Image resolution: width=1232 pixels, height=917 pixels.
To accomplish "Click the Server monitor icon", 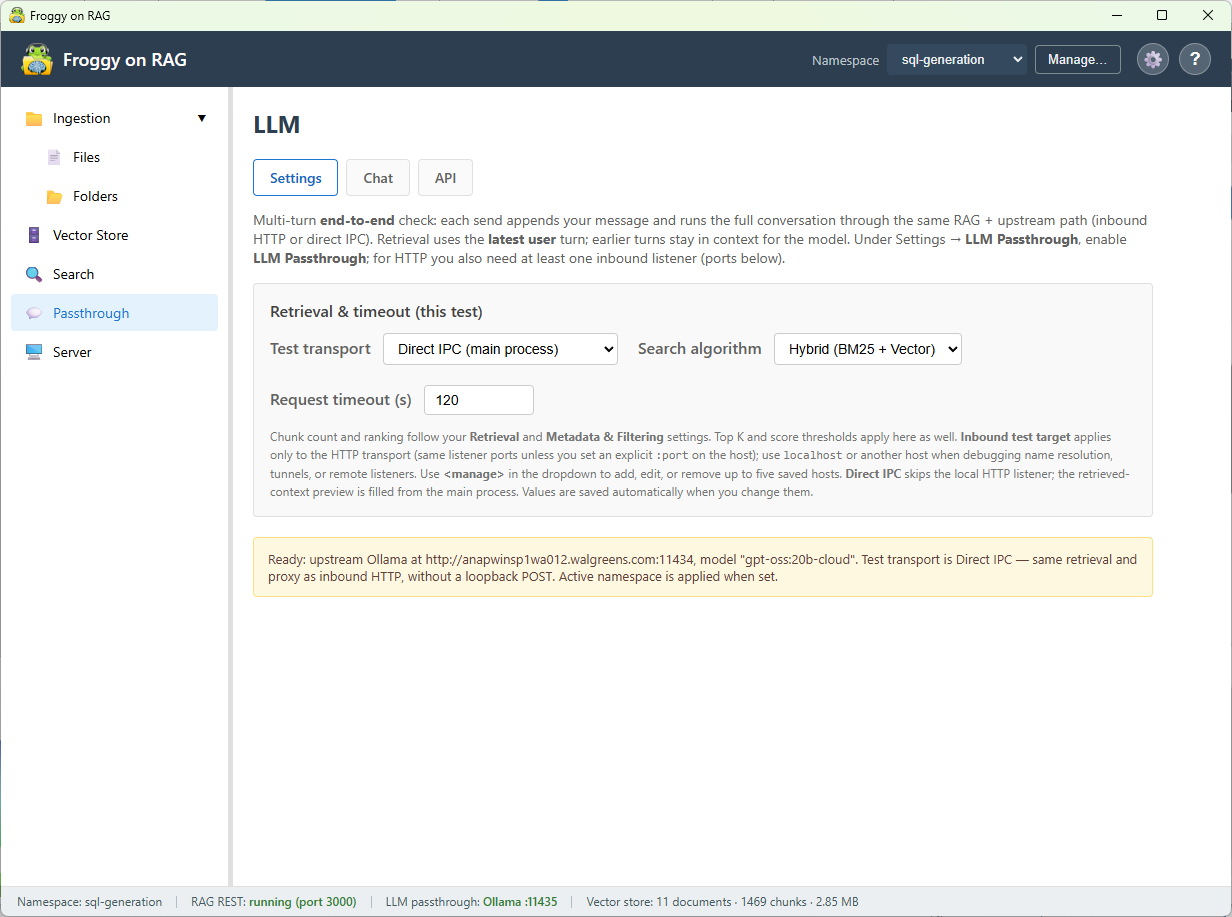I will (x=34, y=352).
